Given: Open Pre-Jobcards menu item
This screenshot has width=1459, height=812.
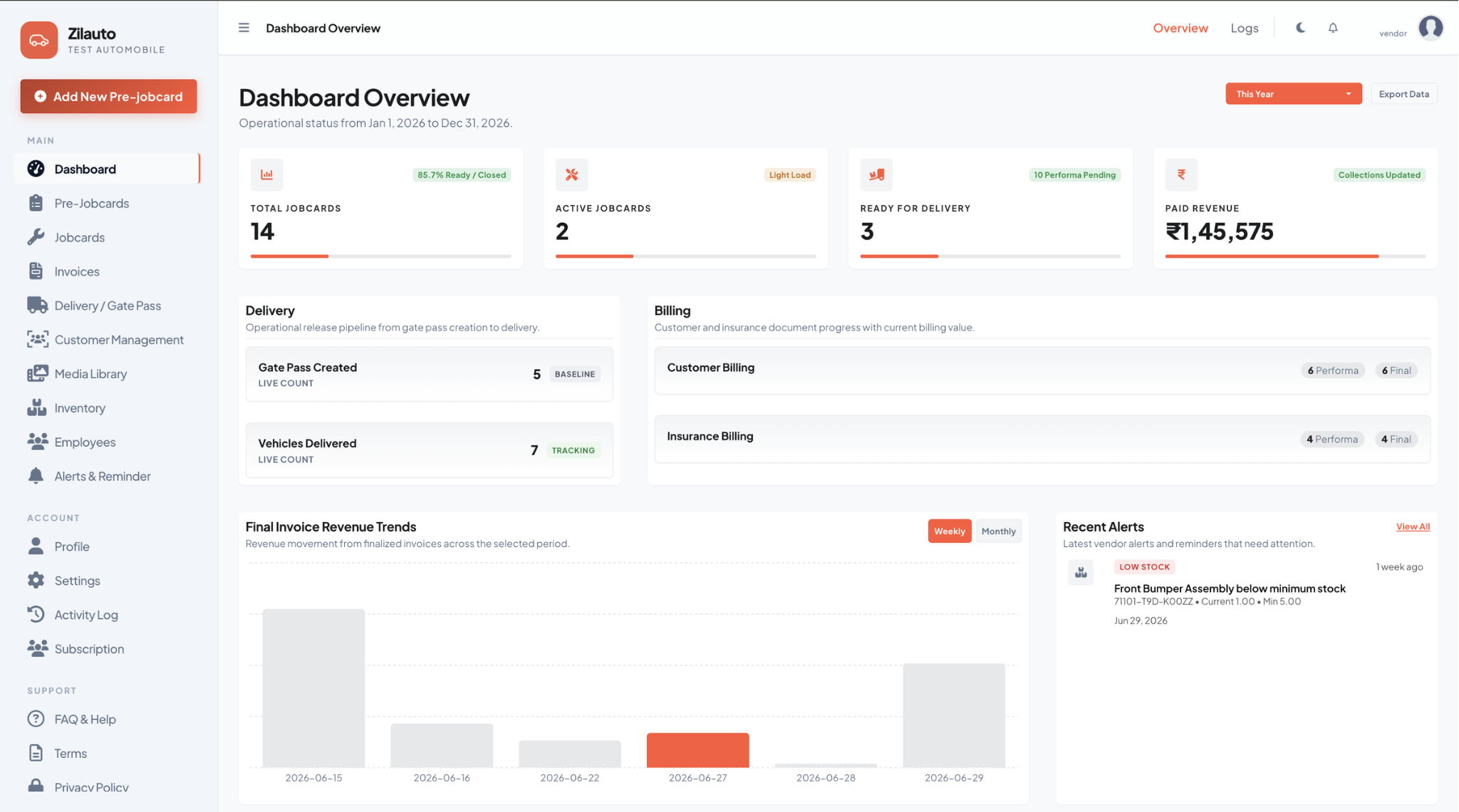Looking at the screenshot, I should (x=106, y=203).
